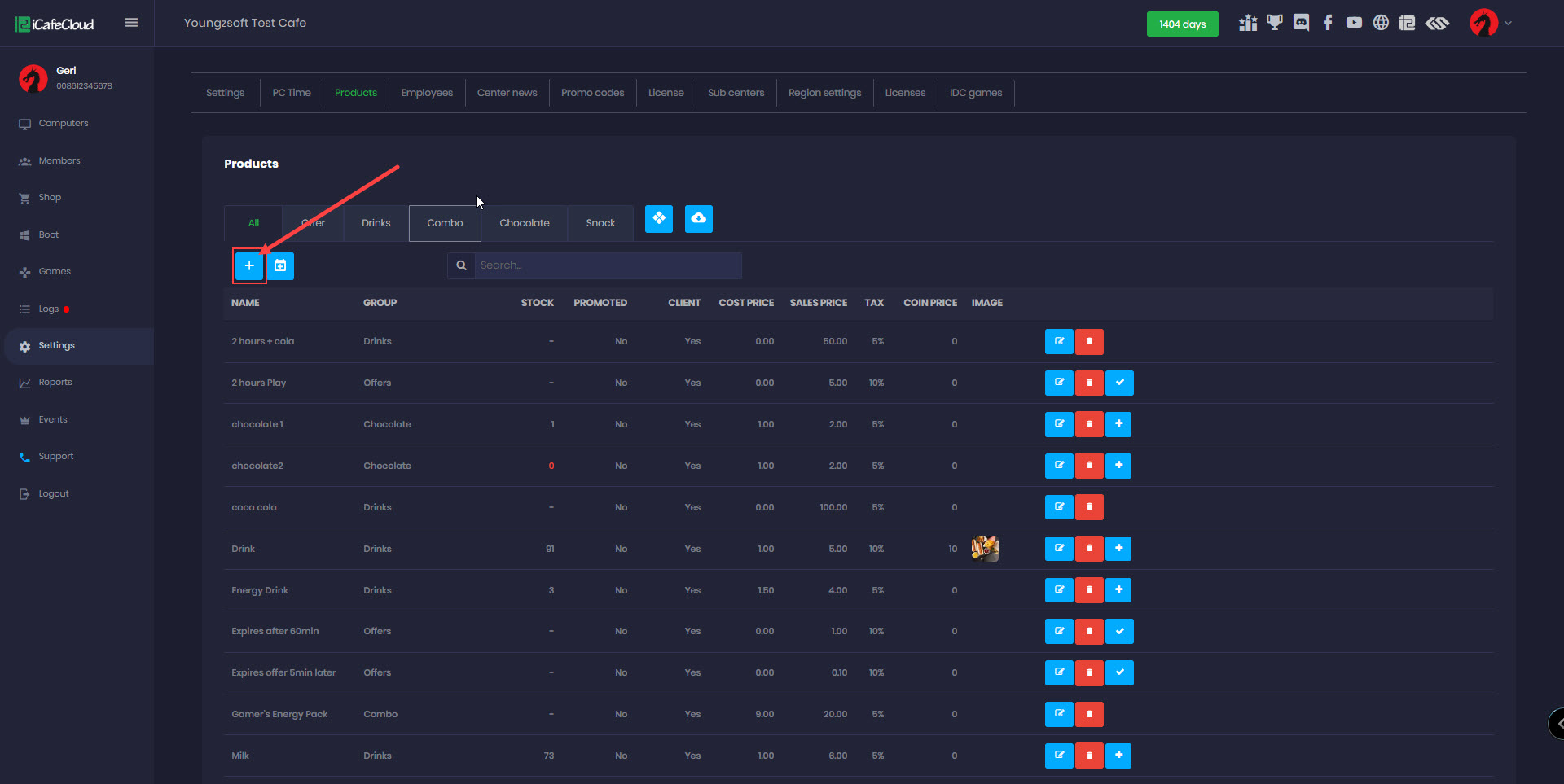Click the 1404 days license button
1564x784 pixels.
(1182, 24)
